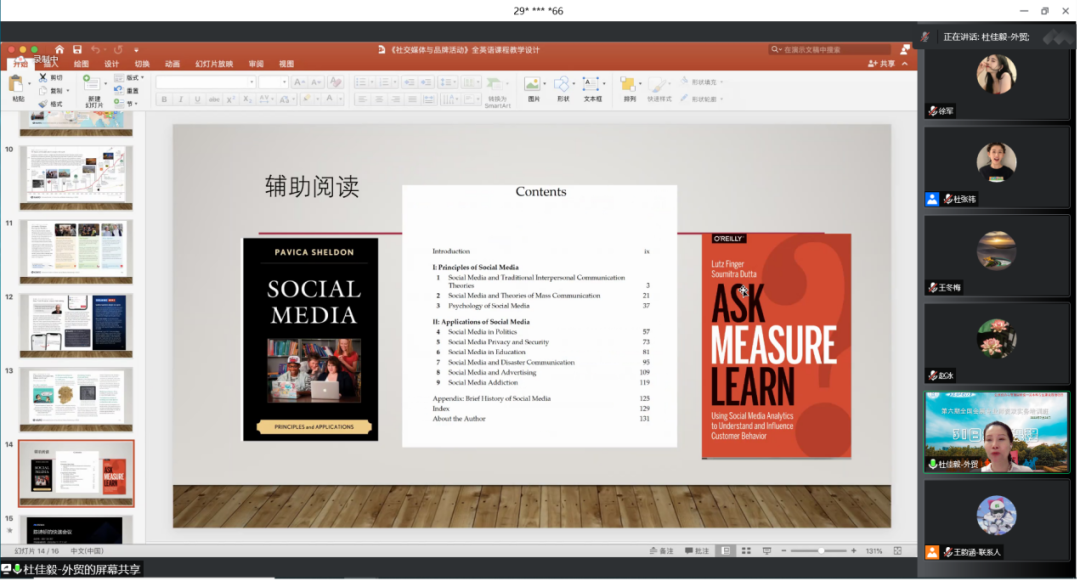1080x581 pixels.
Task: Open the Review (审阅) ribbon tab
Action: click(x=256, y=64)
